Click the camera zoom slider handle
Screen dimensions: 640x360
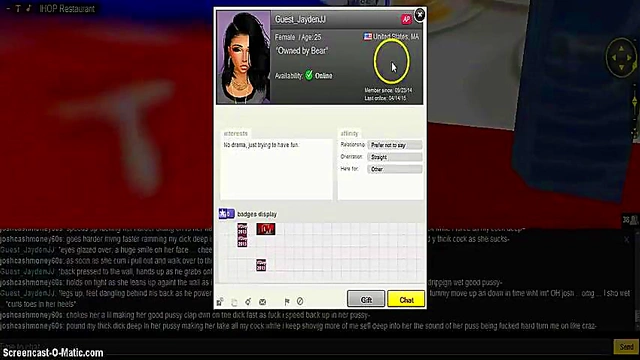(635, 102)
